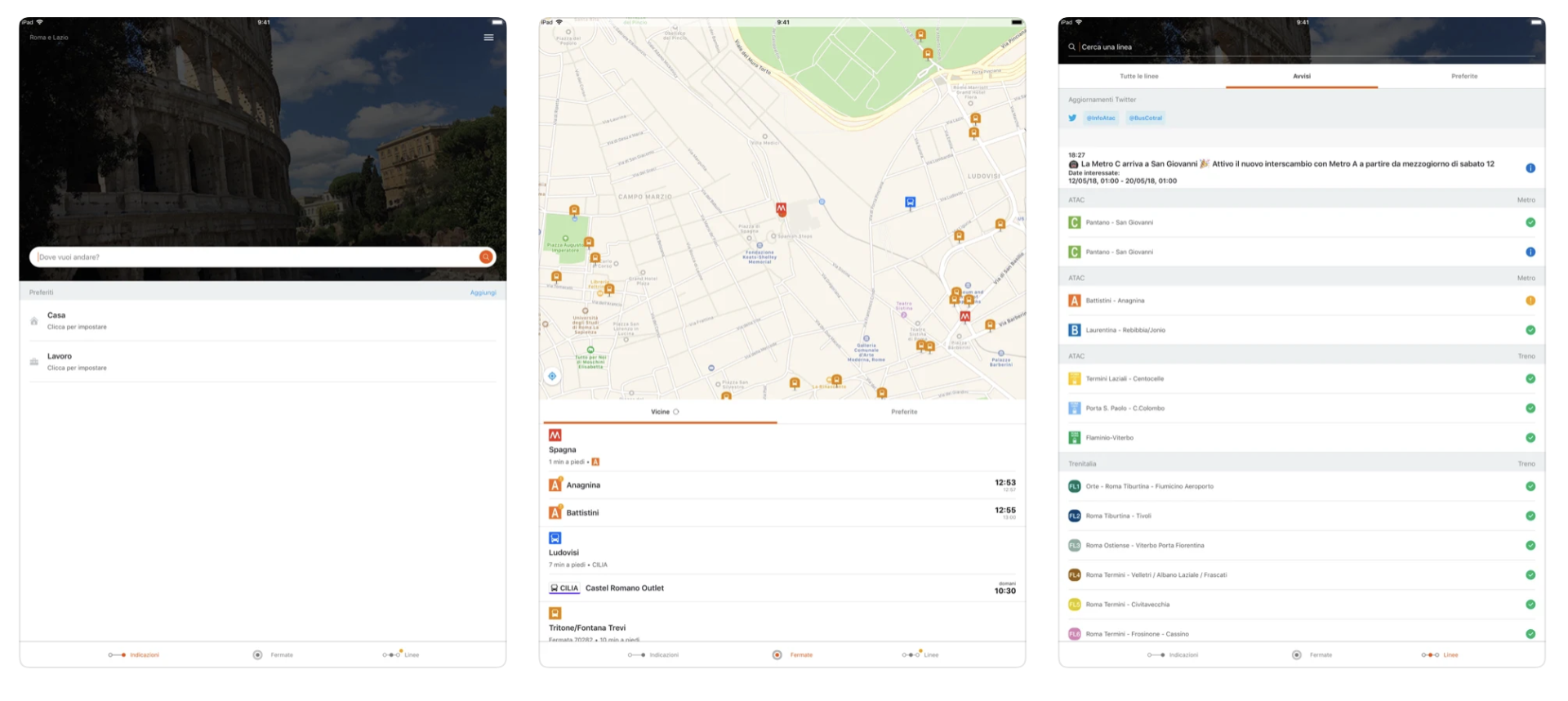Select Anagnina departure at 12:53

tap(782, 485)
